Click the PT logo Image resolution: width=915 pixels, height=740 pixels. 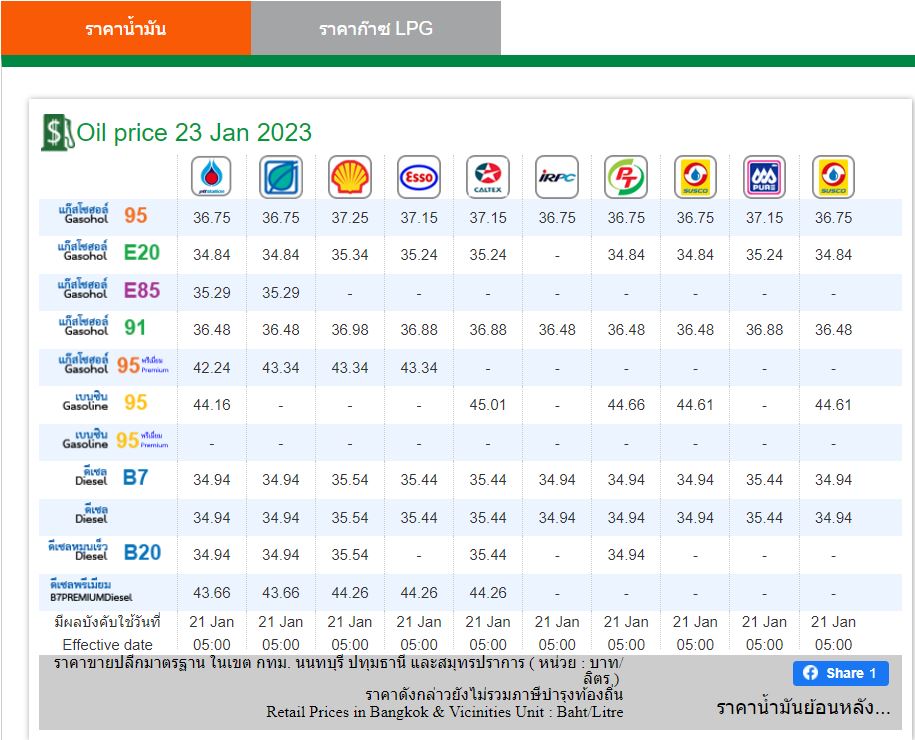click(x=626, y=177)
